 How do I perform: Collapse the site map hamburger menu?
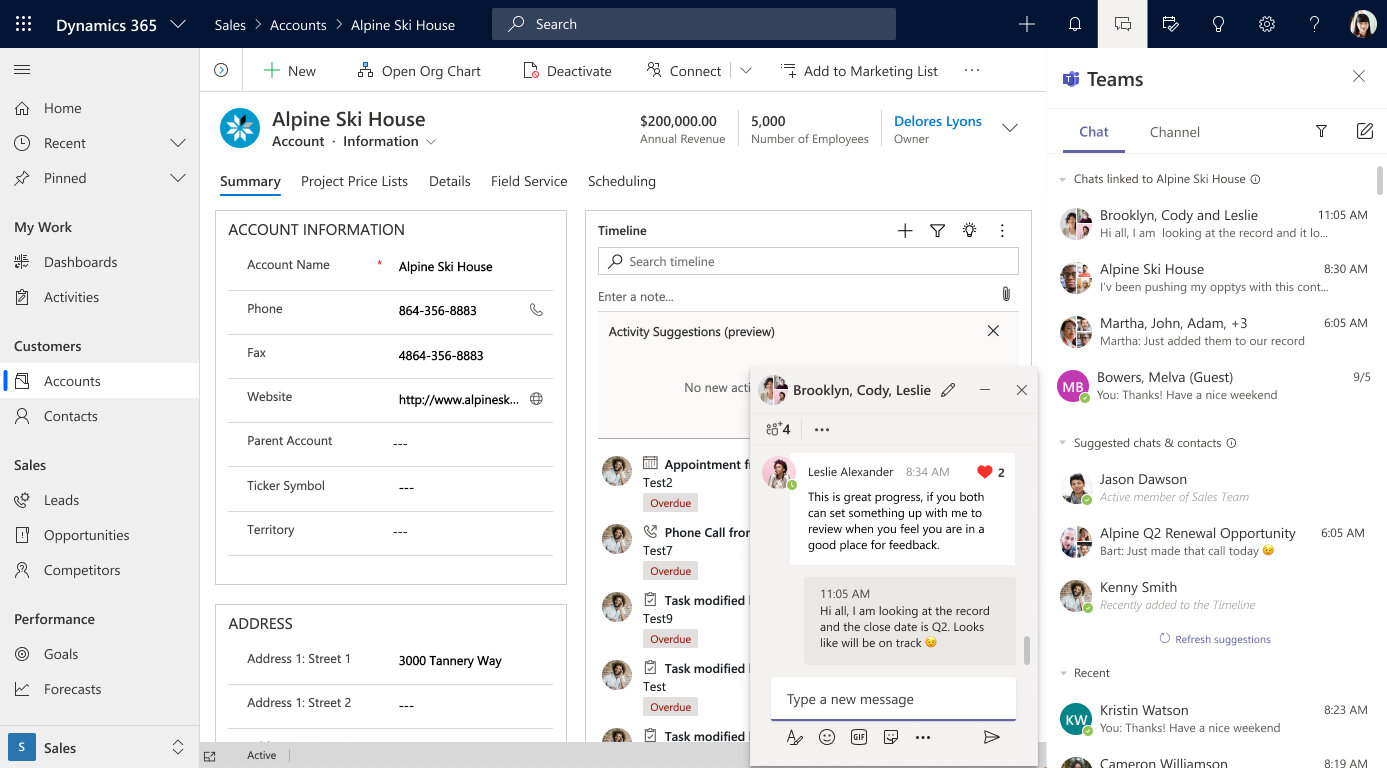pyautogui.click(x=22, y=70)
